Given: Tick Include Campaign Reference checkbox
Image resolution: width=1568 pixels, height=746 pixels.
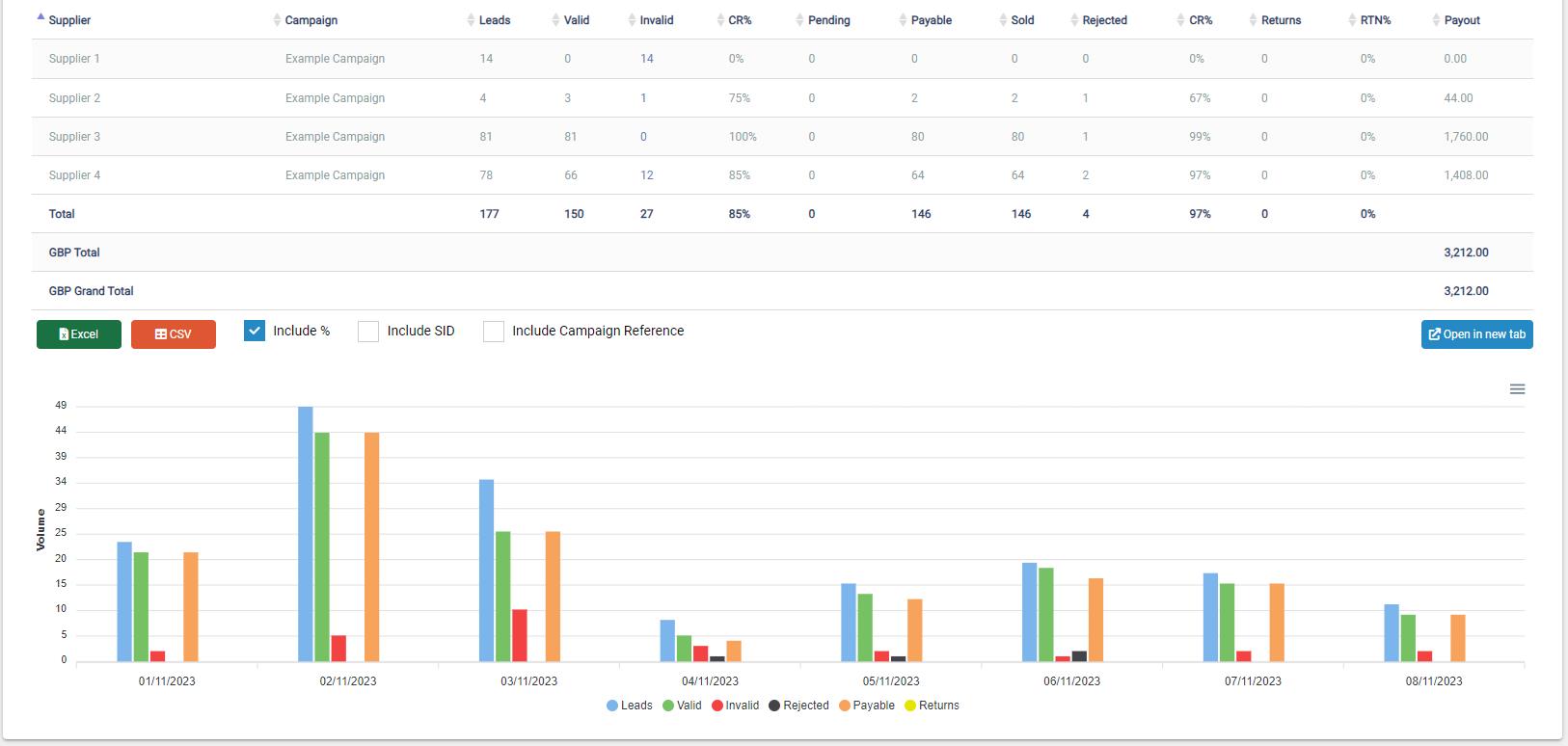Looking at the screenshot, I should [494, 332].
